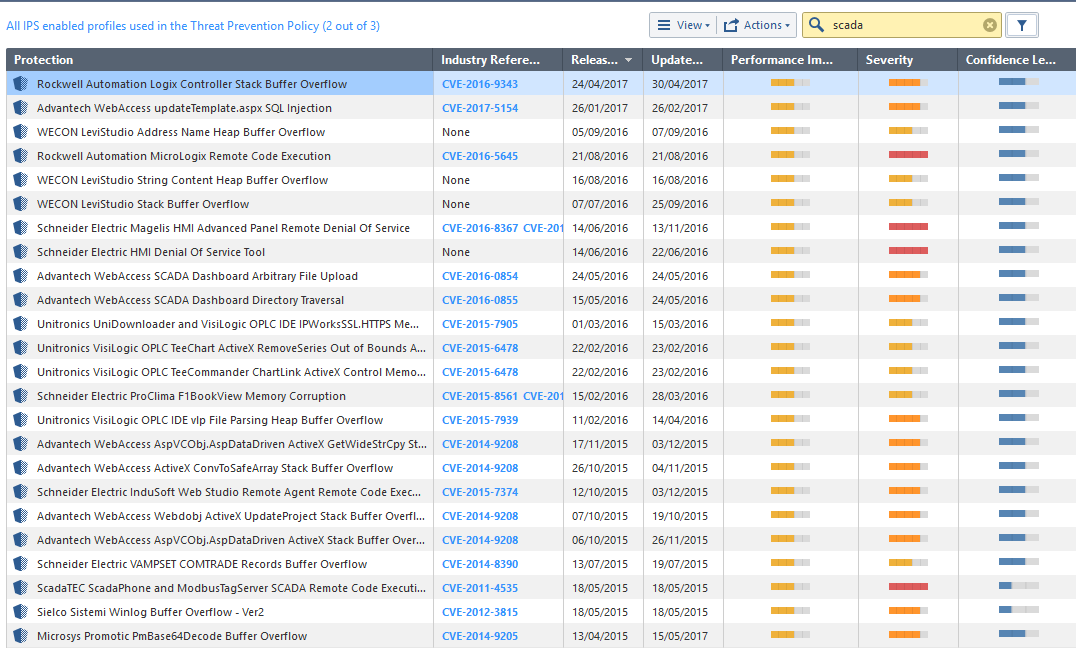
Task: Click in the scada search field
Action: click(x=902, y=25)
